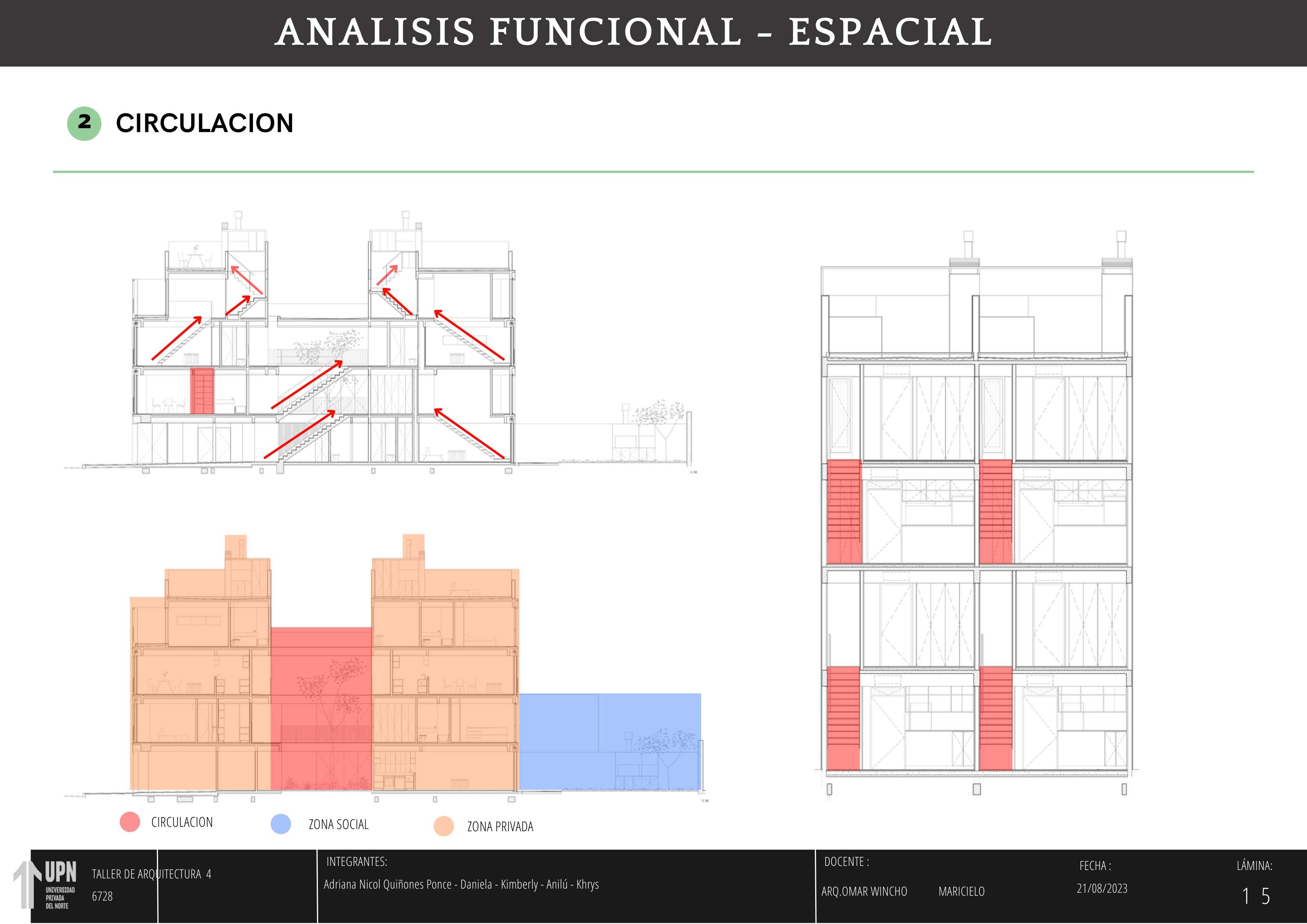
Task: Click the blue Zona Social legend circle
Action: [281, 824]
